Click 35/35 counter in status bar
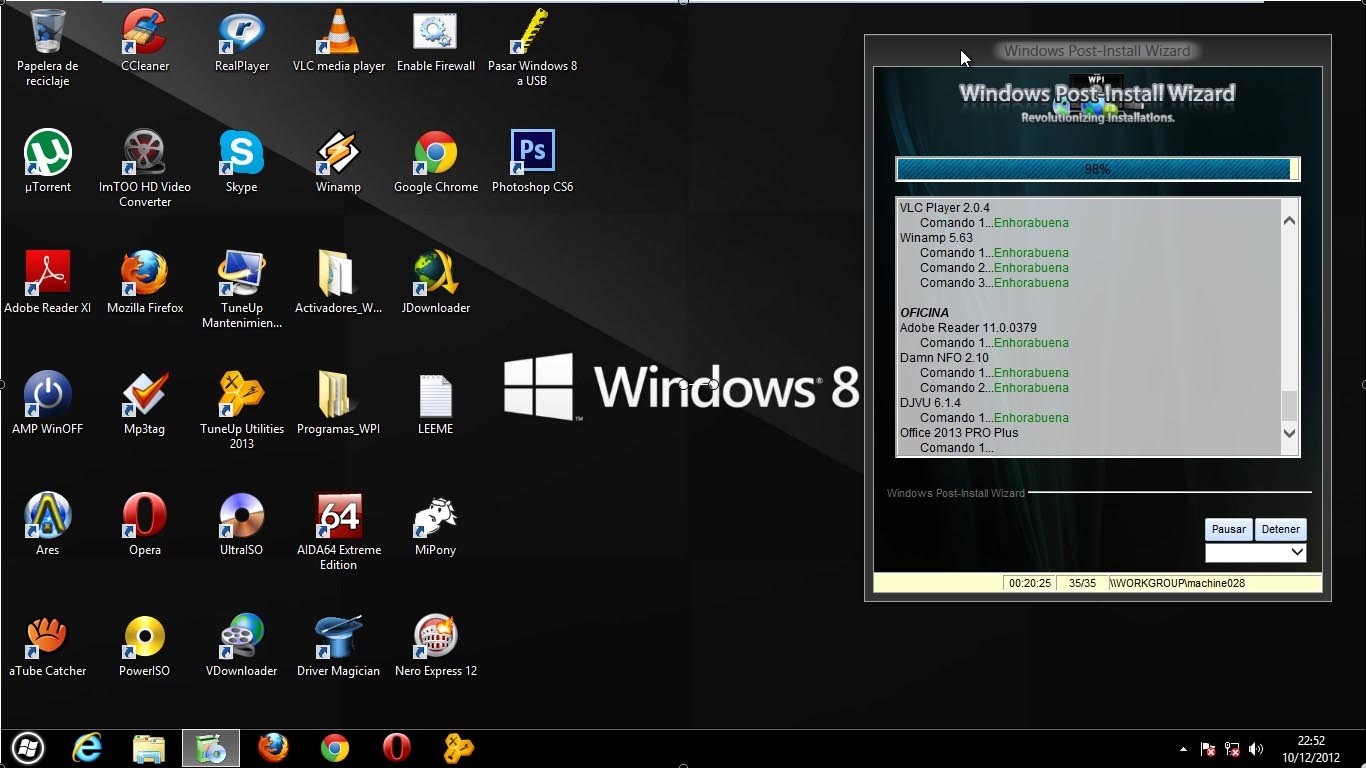 click(x=1082, y=583)
